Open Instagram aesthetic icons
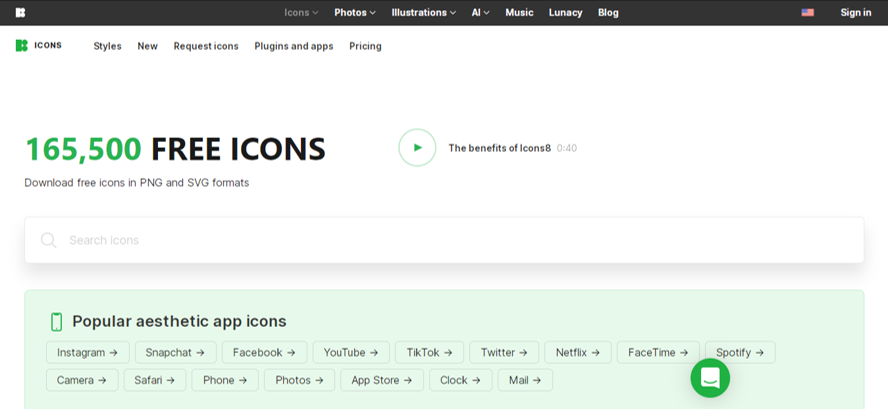Screen dimensions: 888x409 tap(88, 352)
